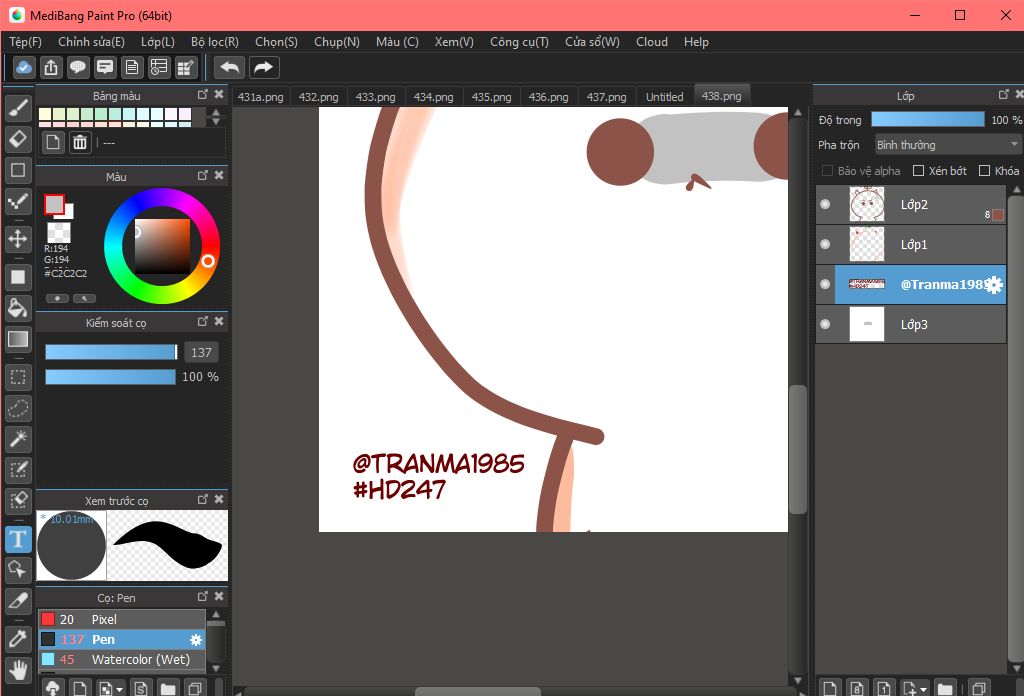Undock the Màu panel
This screenshot has height=696, width=1024.
[x=202, y=175]
